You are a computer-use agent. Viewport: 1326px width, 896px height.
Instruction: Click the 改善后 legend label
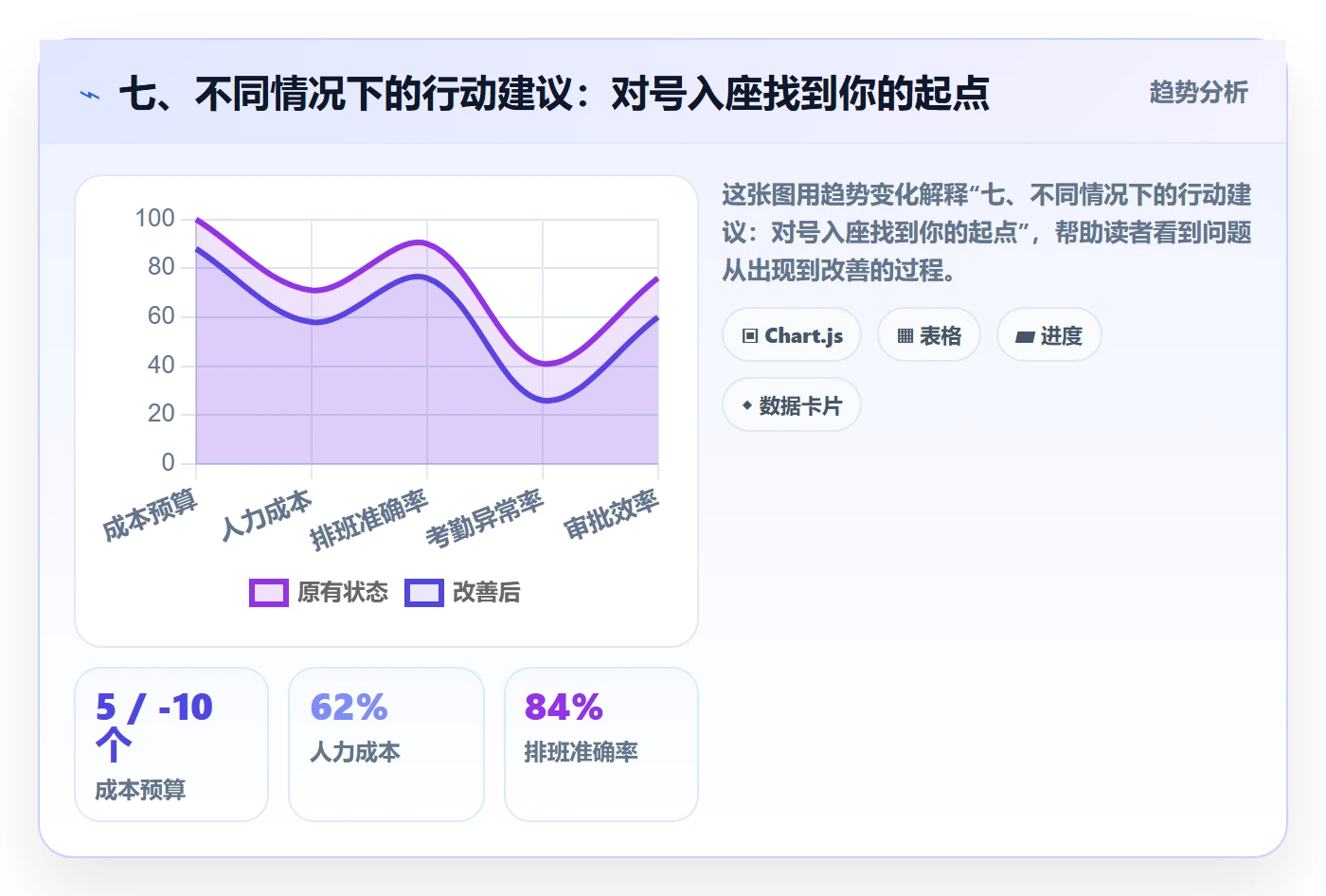[487, 593]
